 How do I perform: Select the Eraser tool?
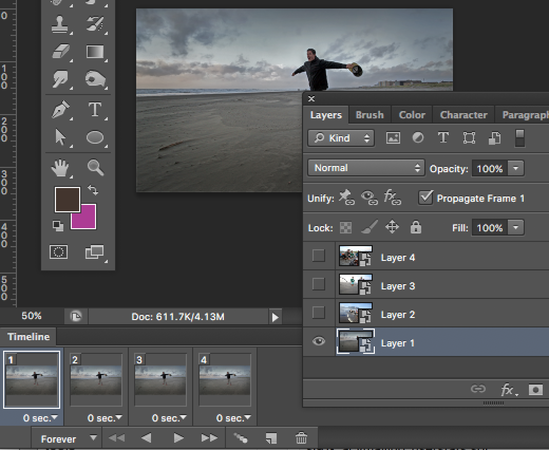click(60, 52)
